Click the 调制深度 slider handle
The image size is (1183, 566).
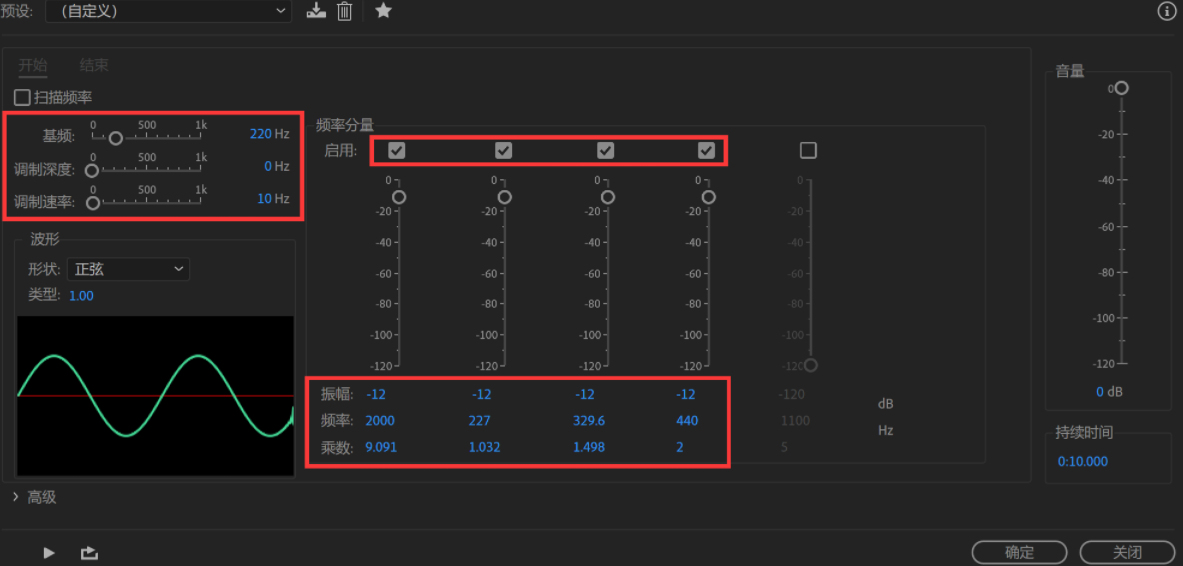[x=93, y=171]
